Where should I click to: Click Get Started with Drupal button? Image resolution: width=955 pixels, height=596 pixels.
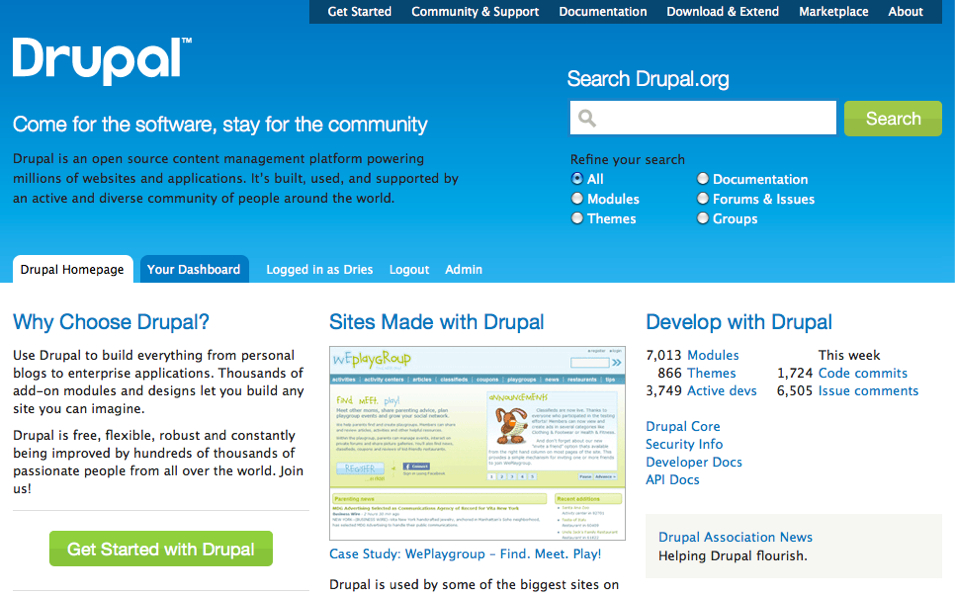[160, 549]
